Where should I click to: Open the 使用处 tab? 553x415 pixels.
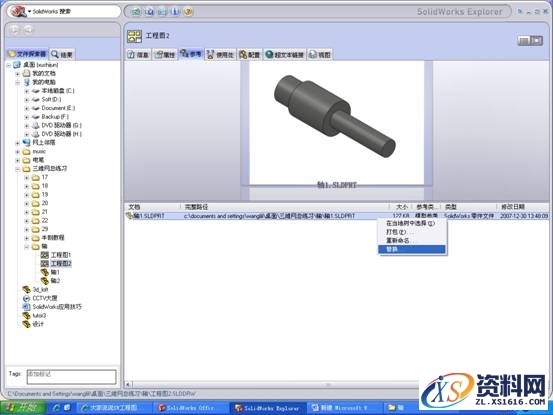(x=221, y=55)
